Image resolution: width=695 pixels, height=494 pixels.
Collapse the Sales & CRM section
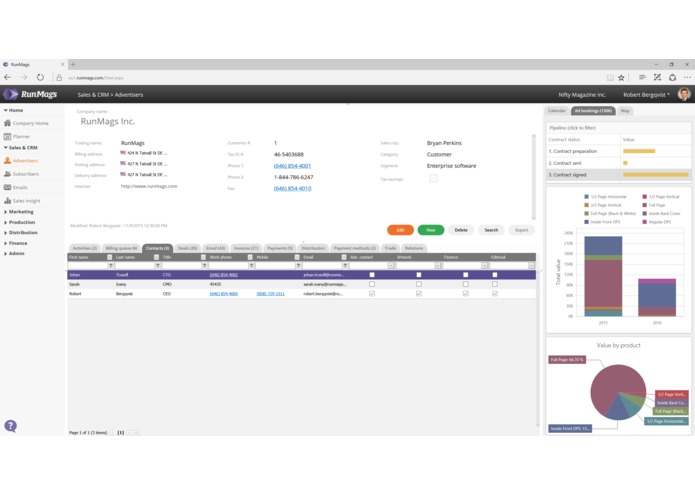[x=6, y=148]
